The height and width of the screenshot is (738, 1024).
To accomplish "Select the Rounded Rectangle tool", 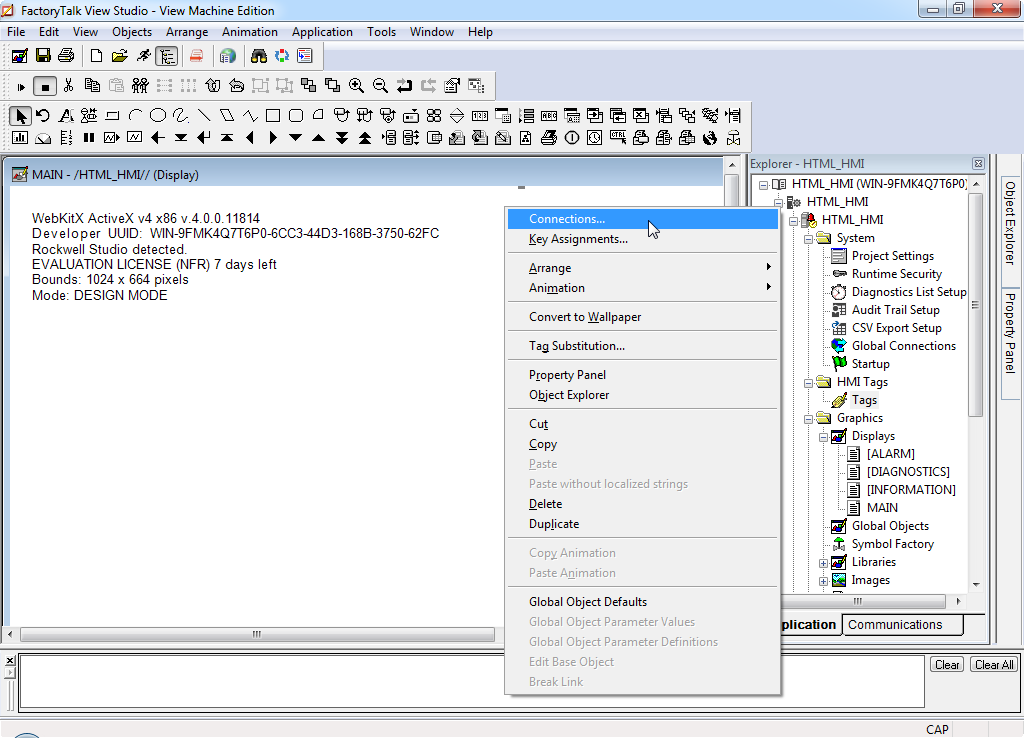I will (x=296, y=116).
